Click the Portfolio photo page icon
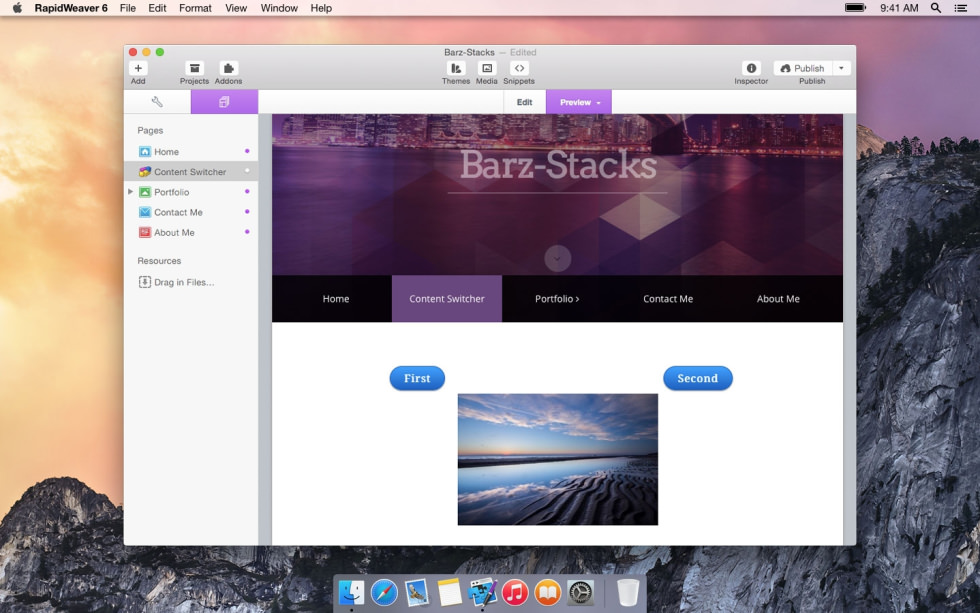The image size is (980, 613). point(144,192)
